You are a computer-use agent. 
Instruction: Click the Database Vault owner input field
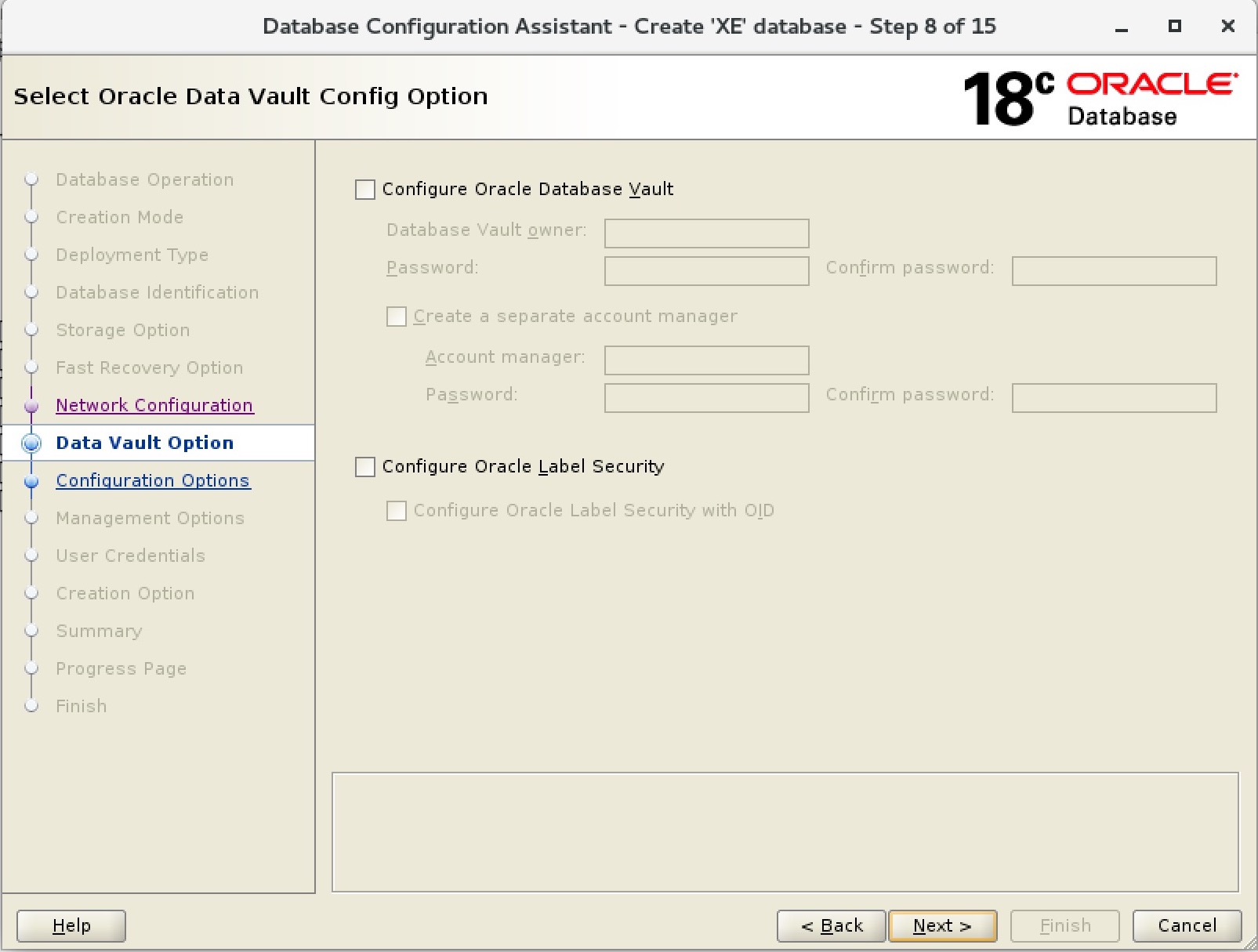pyautogui.click(x=705, y=233)
